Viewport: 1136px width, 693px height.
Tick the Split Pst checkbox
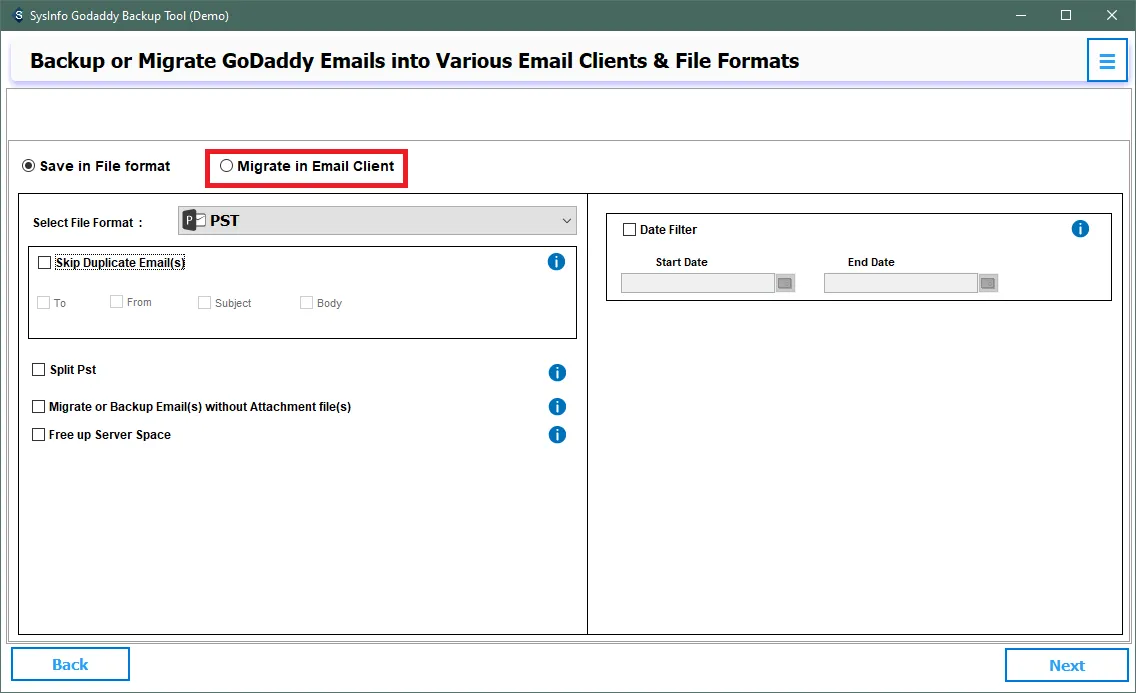(39, 370)
